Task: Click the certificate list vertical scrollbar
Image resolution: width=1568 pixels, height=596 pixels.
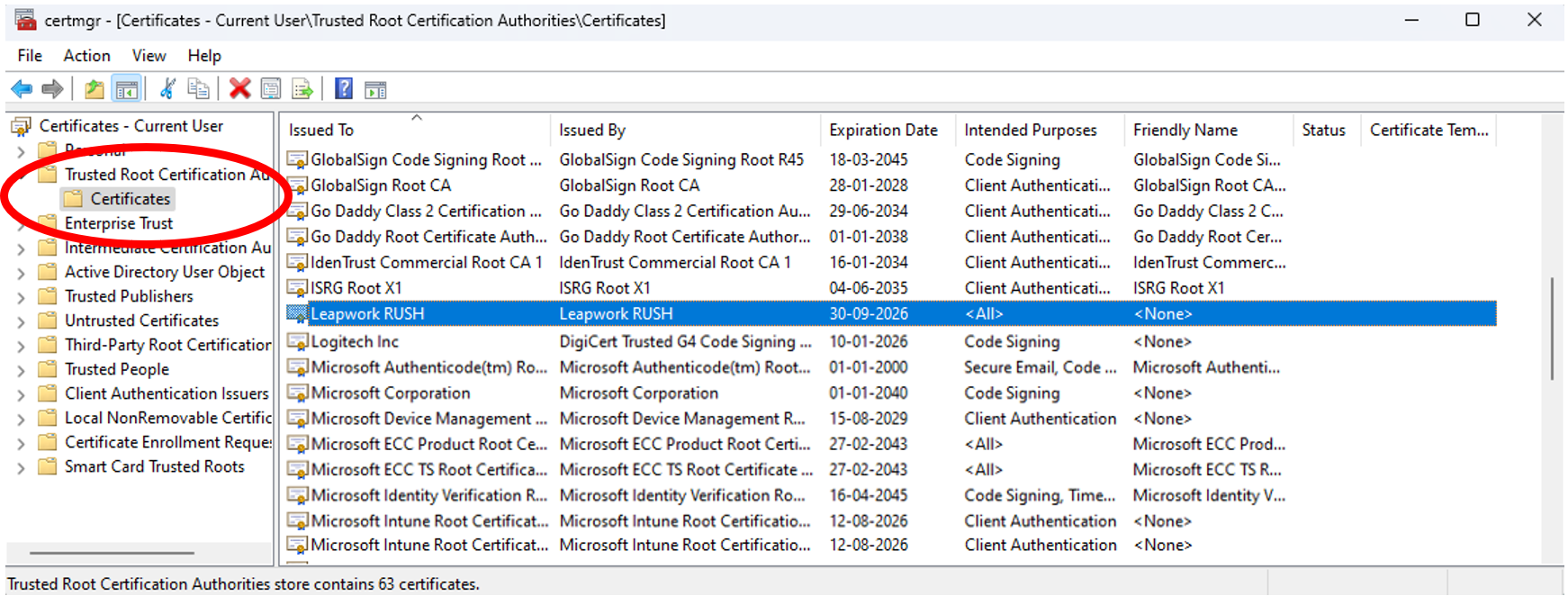Action: click(x=1551, y=329)
